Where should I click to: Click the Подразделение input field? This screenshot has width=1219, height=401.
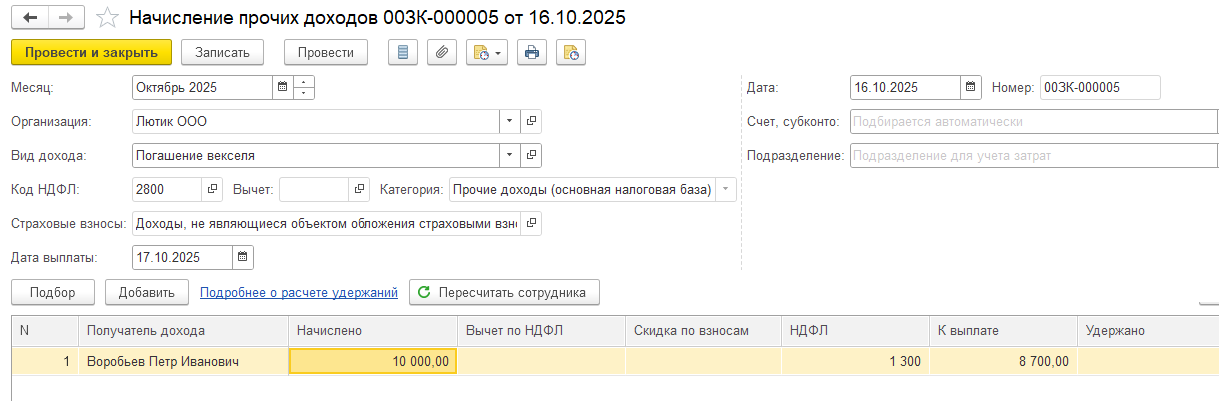(x=1032, y=155)
